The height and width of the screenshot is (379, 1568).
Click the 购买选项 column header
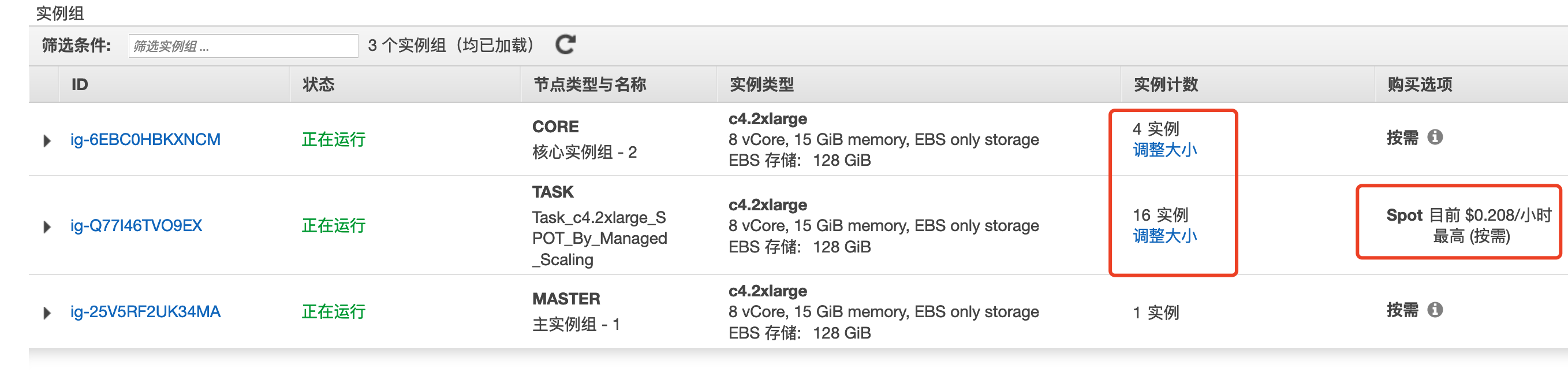tap(1420, 85)
